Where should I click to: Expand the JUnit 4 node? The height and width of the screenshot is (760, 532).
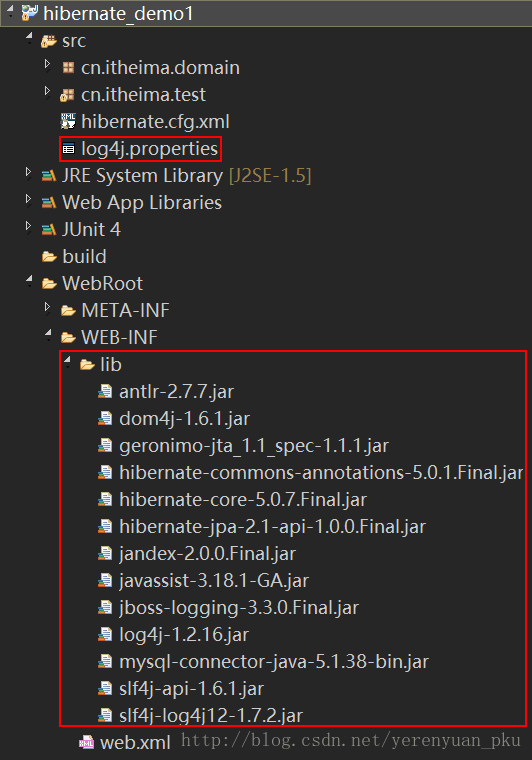coord(28,226)
